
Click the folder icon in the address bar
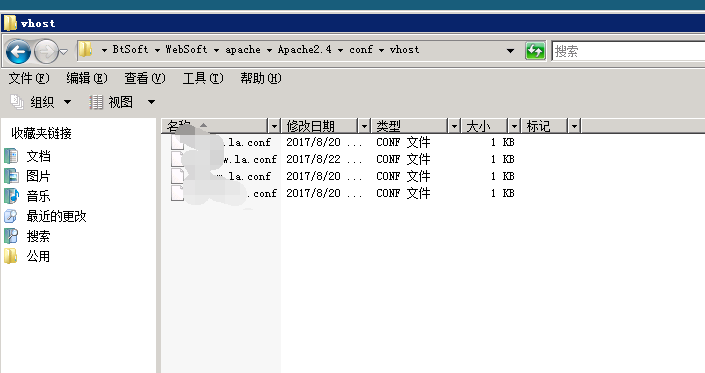pos(85,50)
